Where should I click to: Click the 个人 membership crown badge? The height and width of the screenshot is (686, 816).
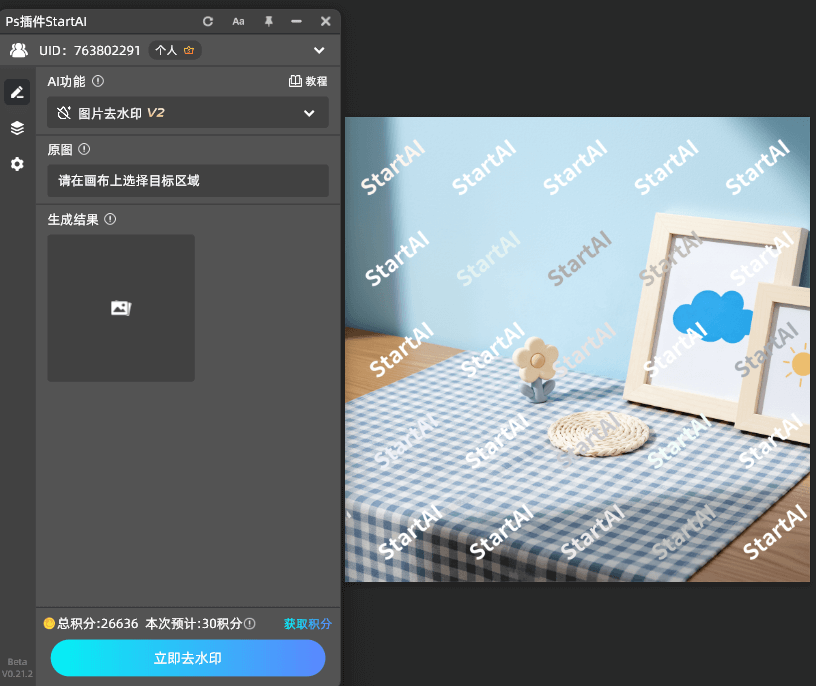point(175,50)
